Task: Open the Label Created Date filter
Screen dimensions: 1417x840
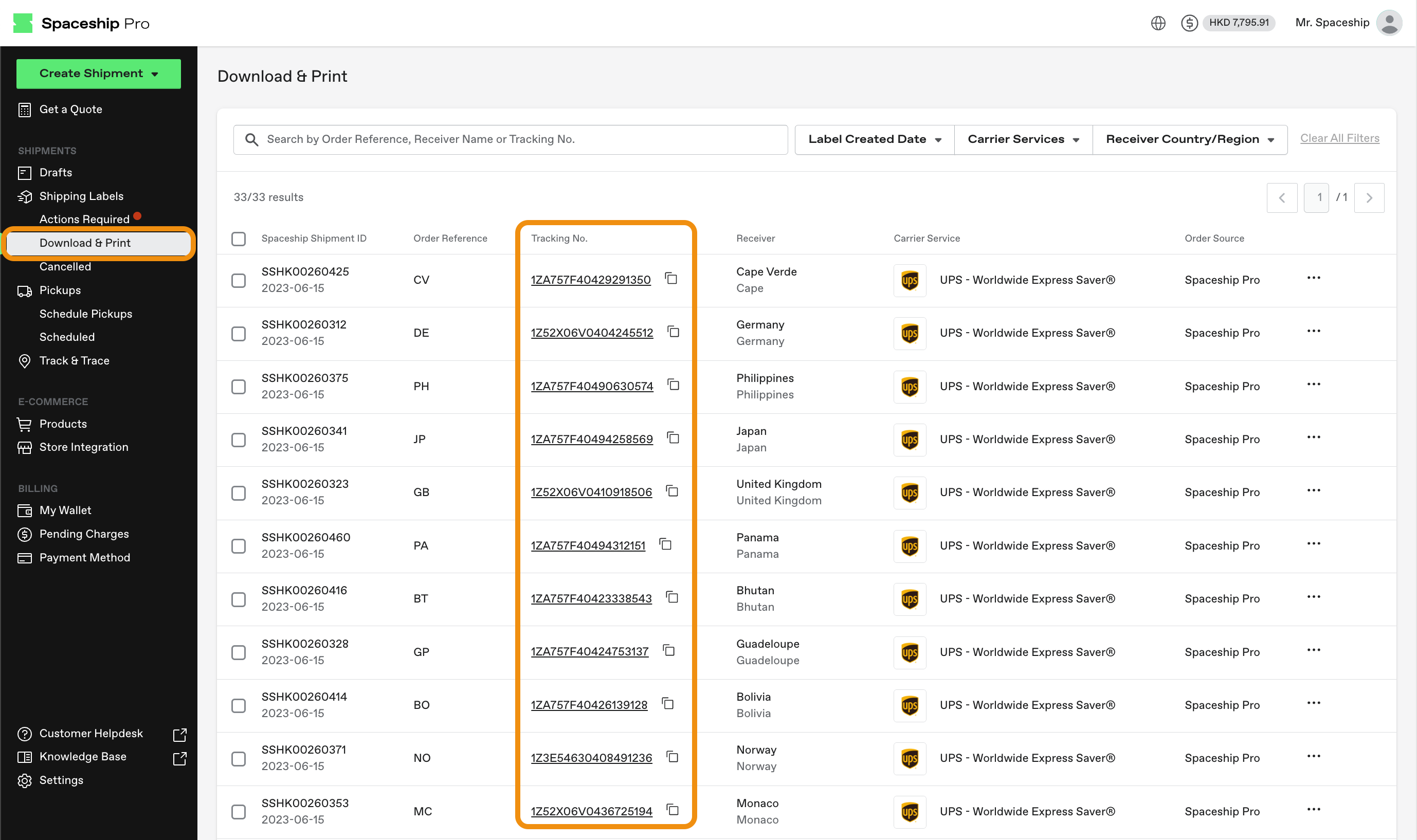Action: pos(874,140)
